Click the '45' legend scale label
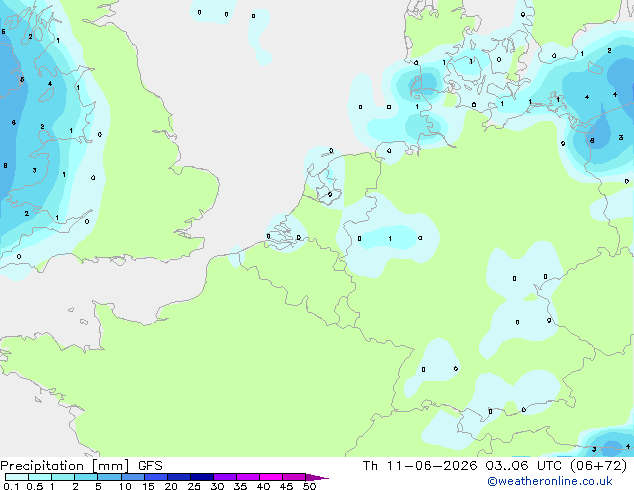 pos(286,486)
